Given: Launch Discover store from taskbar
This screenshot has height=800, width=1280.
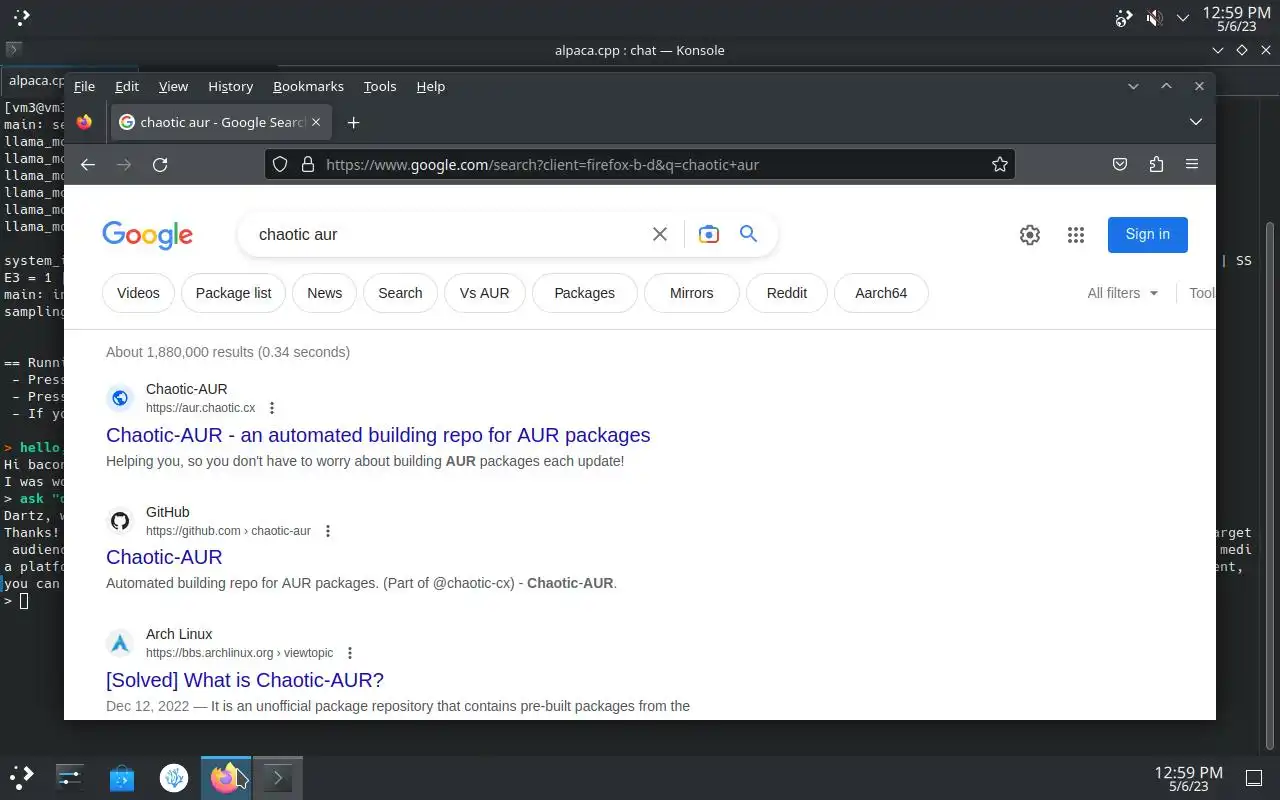Looking at the screenshot, I should (x=122, y=777).
